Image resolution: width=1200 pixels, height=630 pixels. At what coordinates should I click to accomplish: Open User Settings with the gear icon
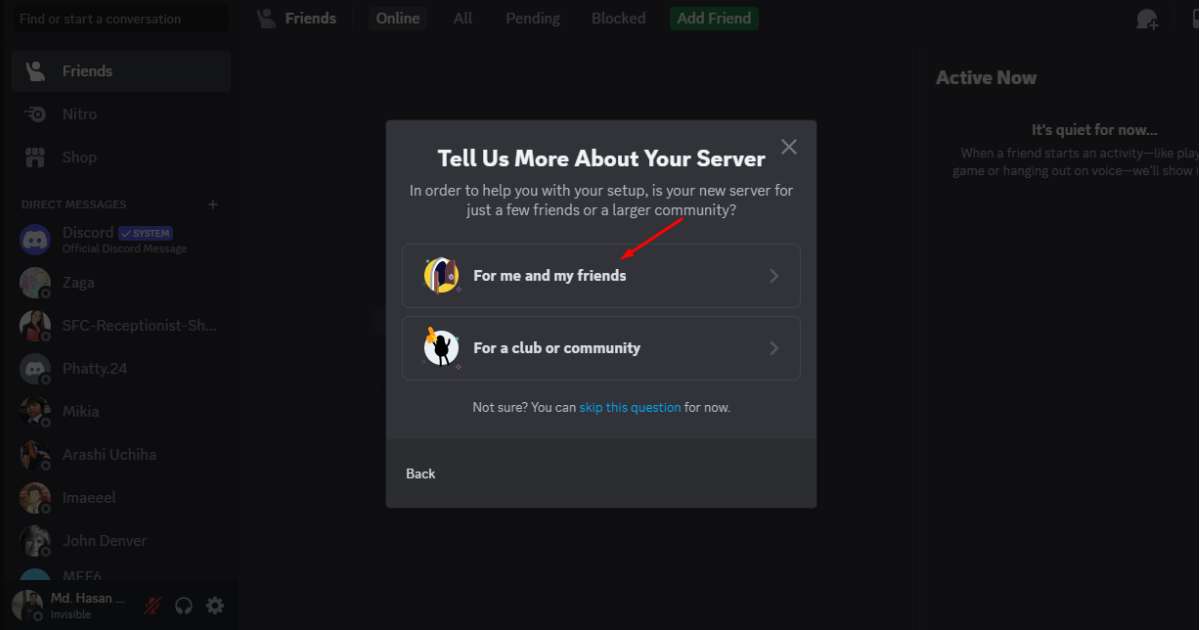click(x=215, y=605)
